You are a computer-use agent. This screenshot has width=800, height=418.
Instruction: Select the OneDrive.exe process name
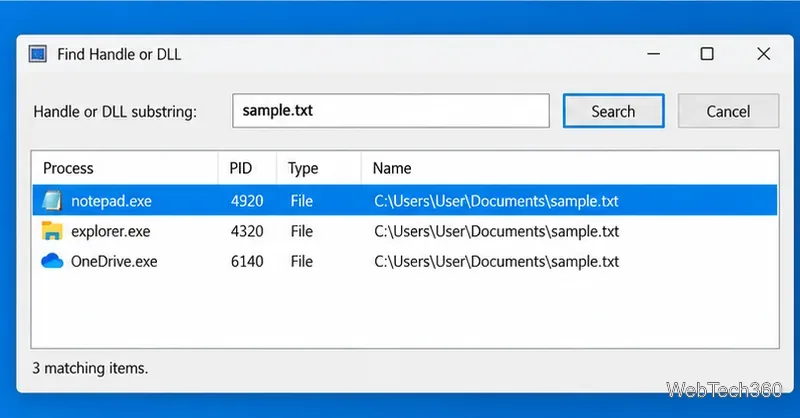point(114,261)
